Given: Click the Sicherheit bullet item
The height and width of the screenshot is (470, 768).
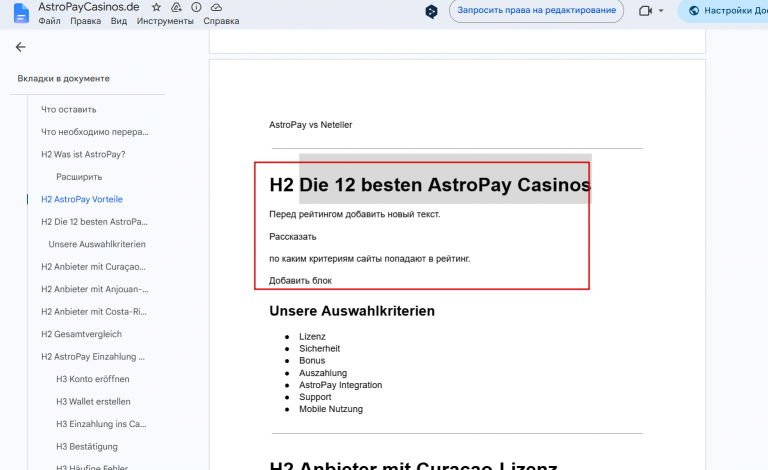Looking at the screenshot, I should (319, 349).
